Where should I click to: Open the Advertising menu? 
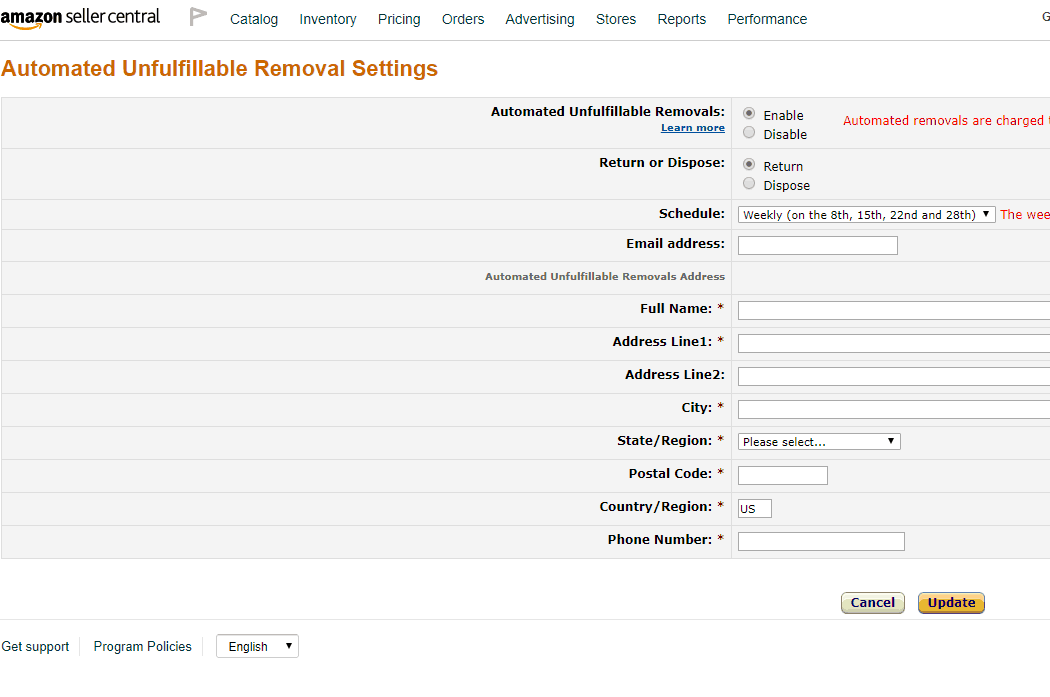pos(540,19)
